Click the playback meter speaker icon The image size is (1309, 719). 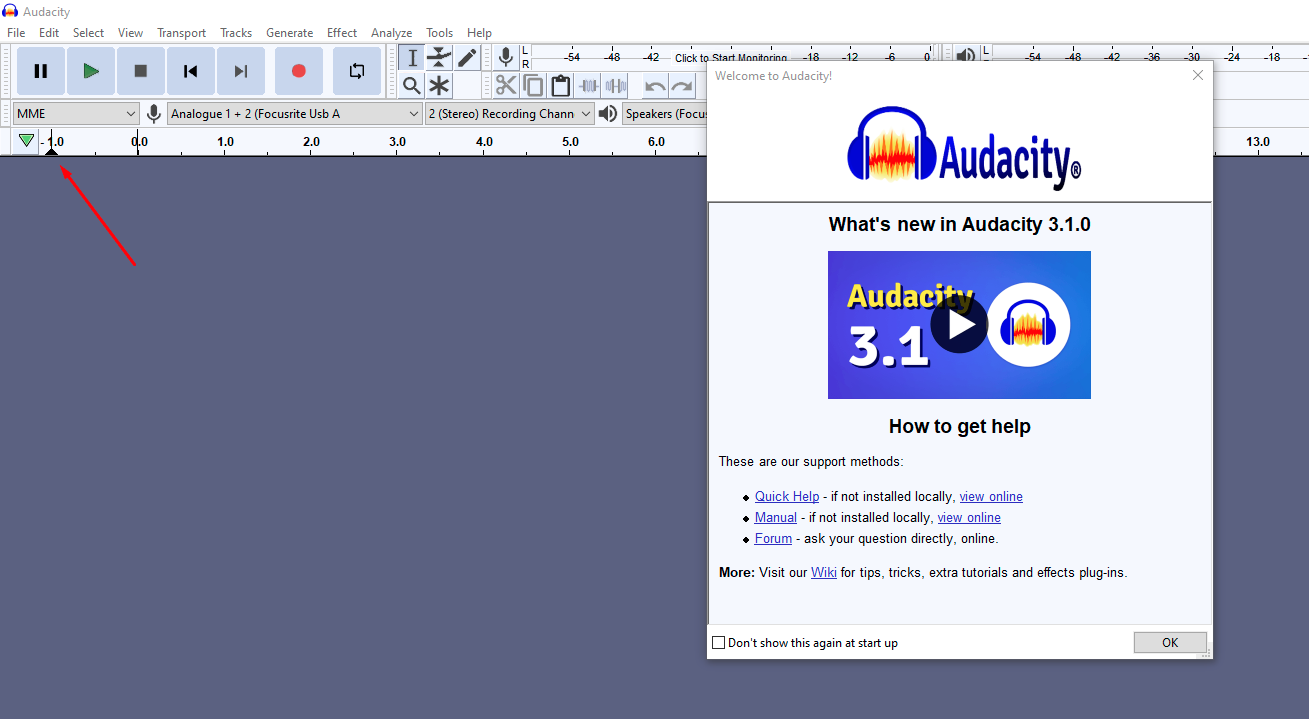pyautogui.click(x=965, y=56)
